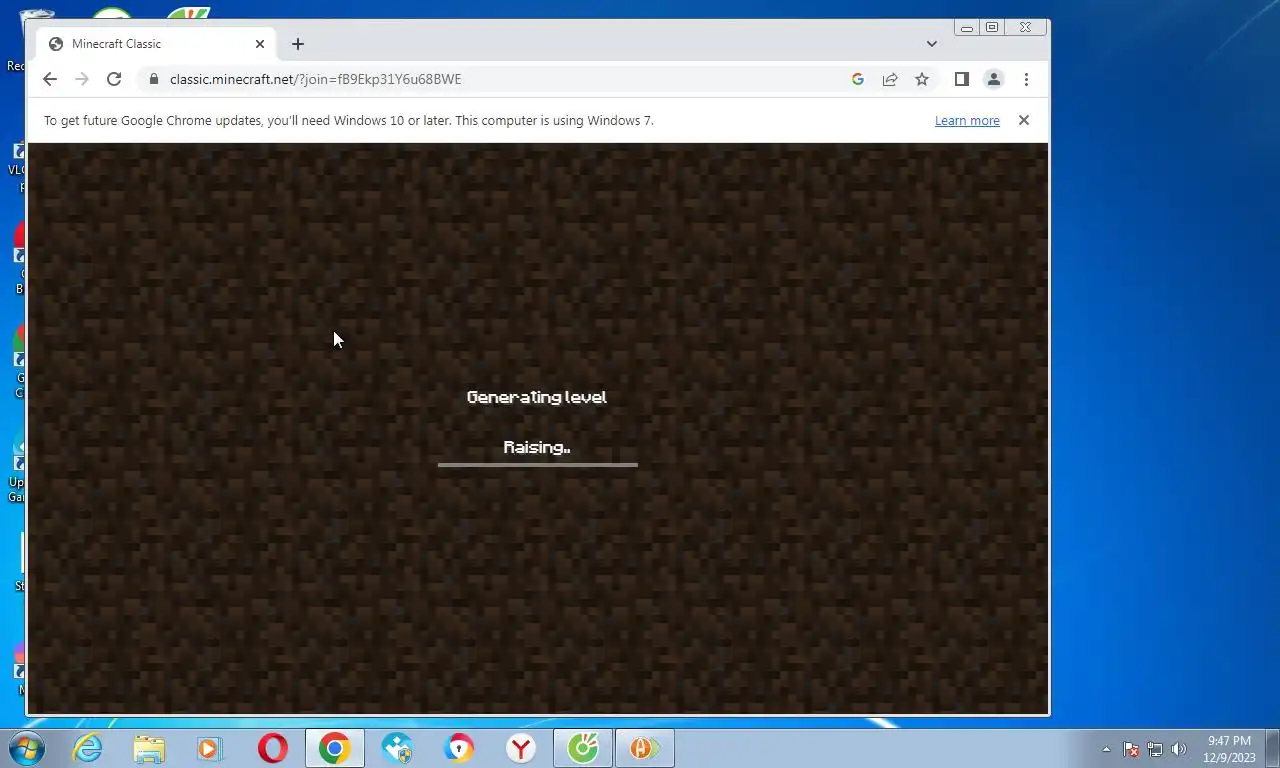Open the Chrome profile avatar
The height and width of the screenshot is (768, 1280).
pos(994,79)
